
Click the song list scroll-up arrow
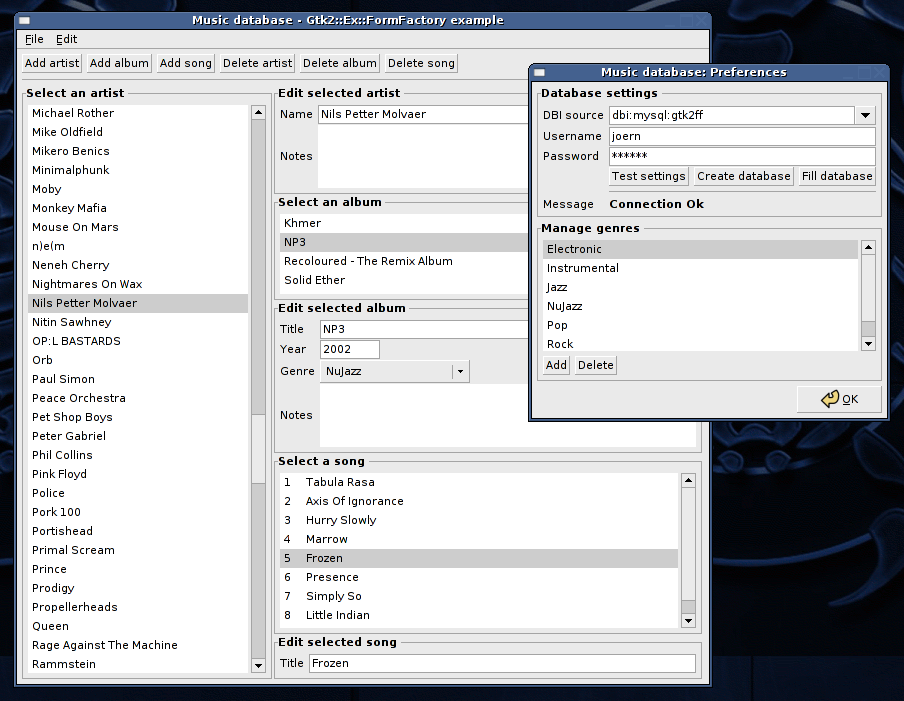point(688,480)
